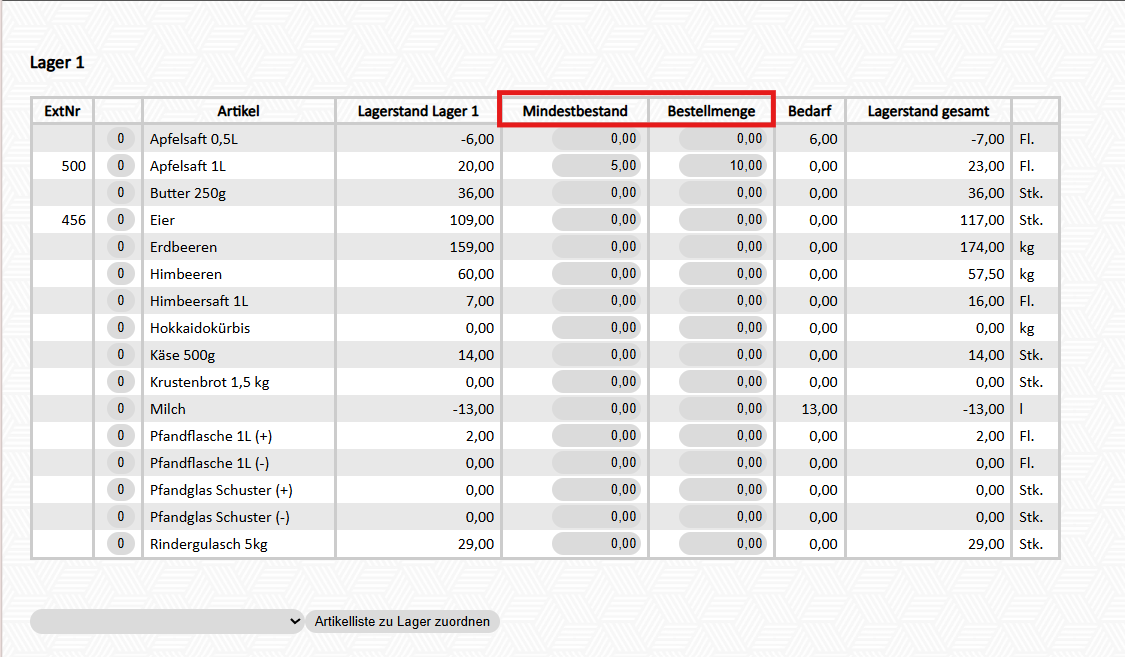1125x657 pixels.
Task: Click the 0 button beside Milch
Action: 121,409
